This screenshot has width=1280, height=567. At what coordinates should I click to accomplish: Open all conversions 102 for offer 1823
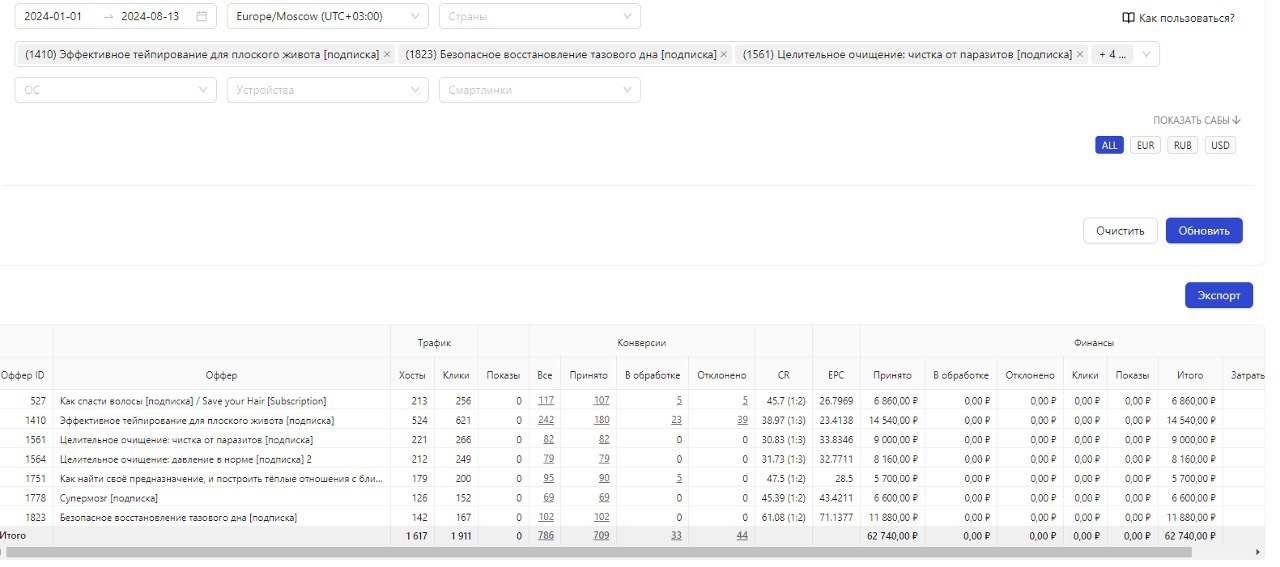[x=546, y=517]
